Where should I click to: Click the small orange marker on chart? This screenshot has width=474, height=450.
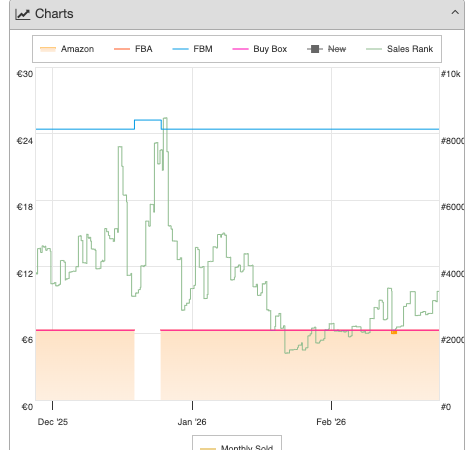click(394, 332)
